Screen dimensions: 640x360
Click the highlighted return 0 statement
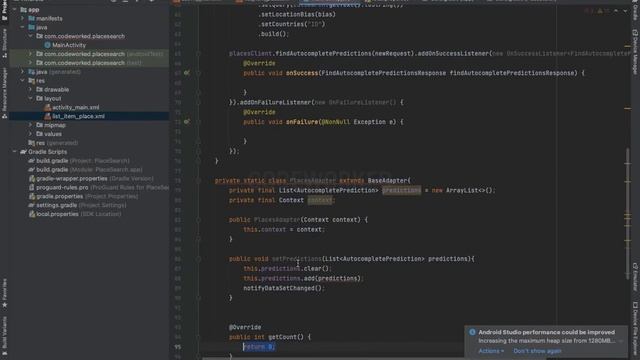[259, 347]
